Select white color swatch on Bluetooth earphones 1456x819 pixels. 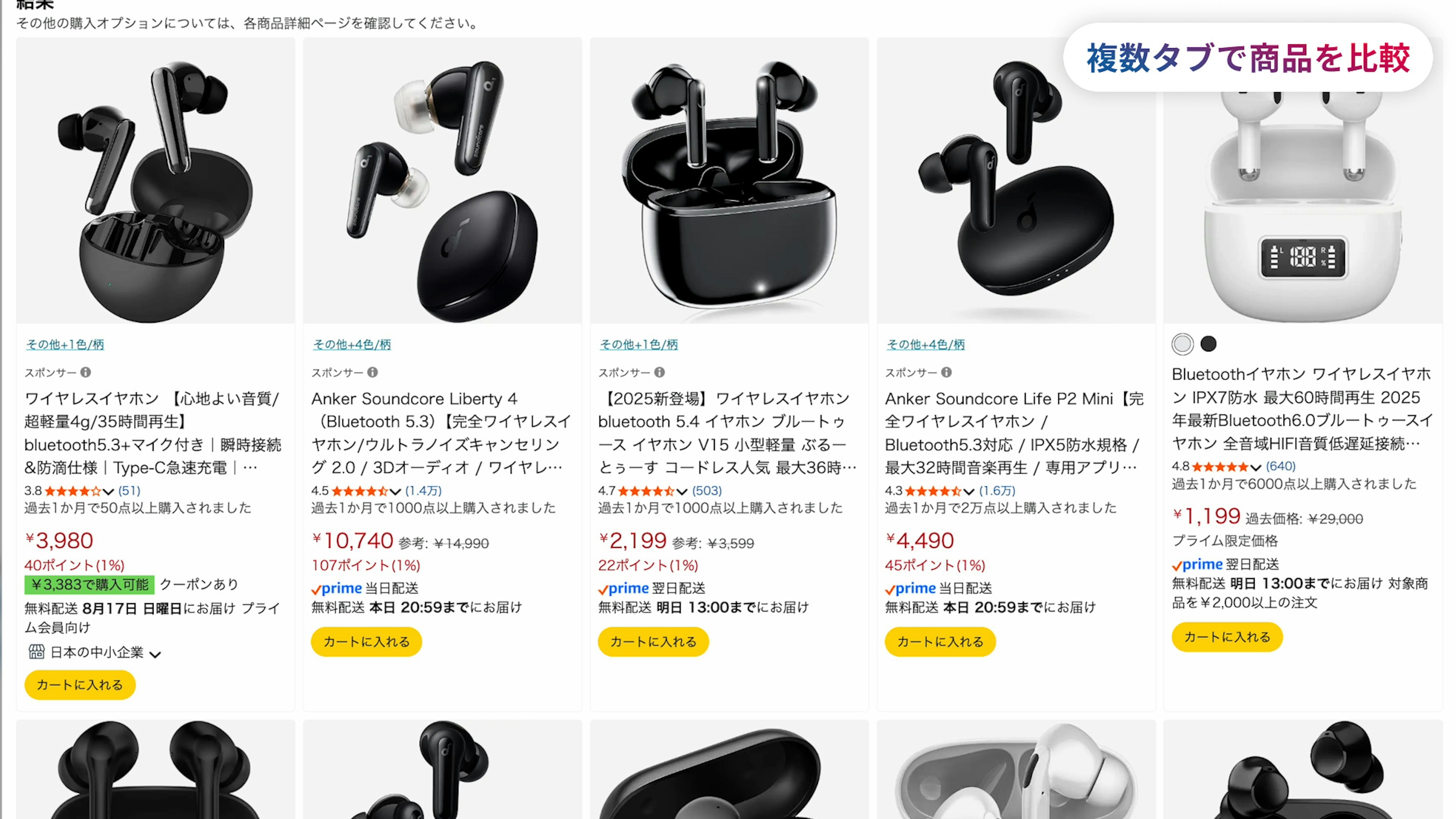1183,344
